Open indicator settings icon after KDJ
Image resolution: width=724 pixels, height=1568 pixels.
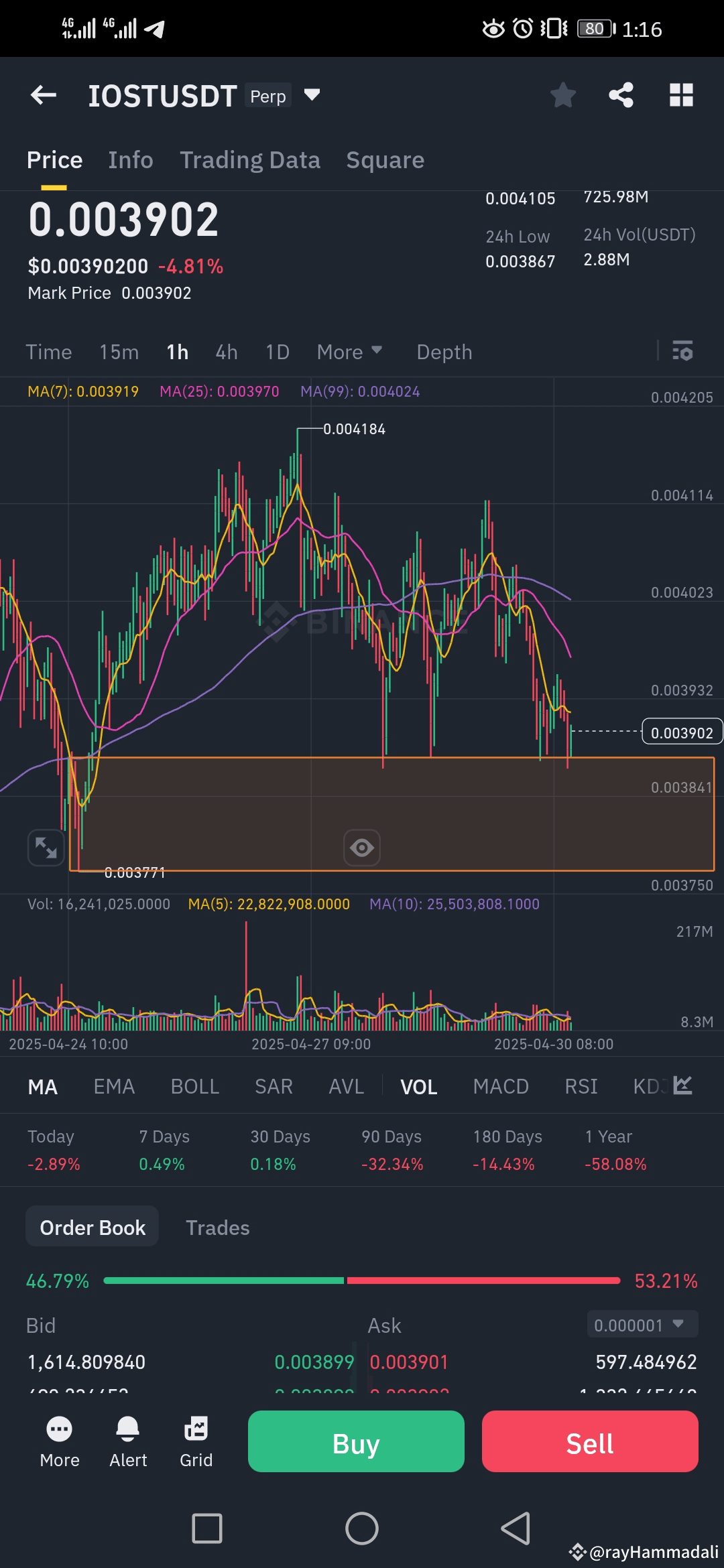click(x=683, y=1086)
